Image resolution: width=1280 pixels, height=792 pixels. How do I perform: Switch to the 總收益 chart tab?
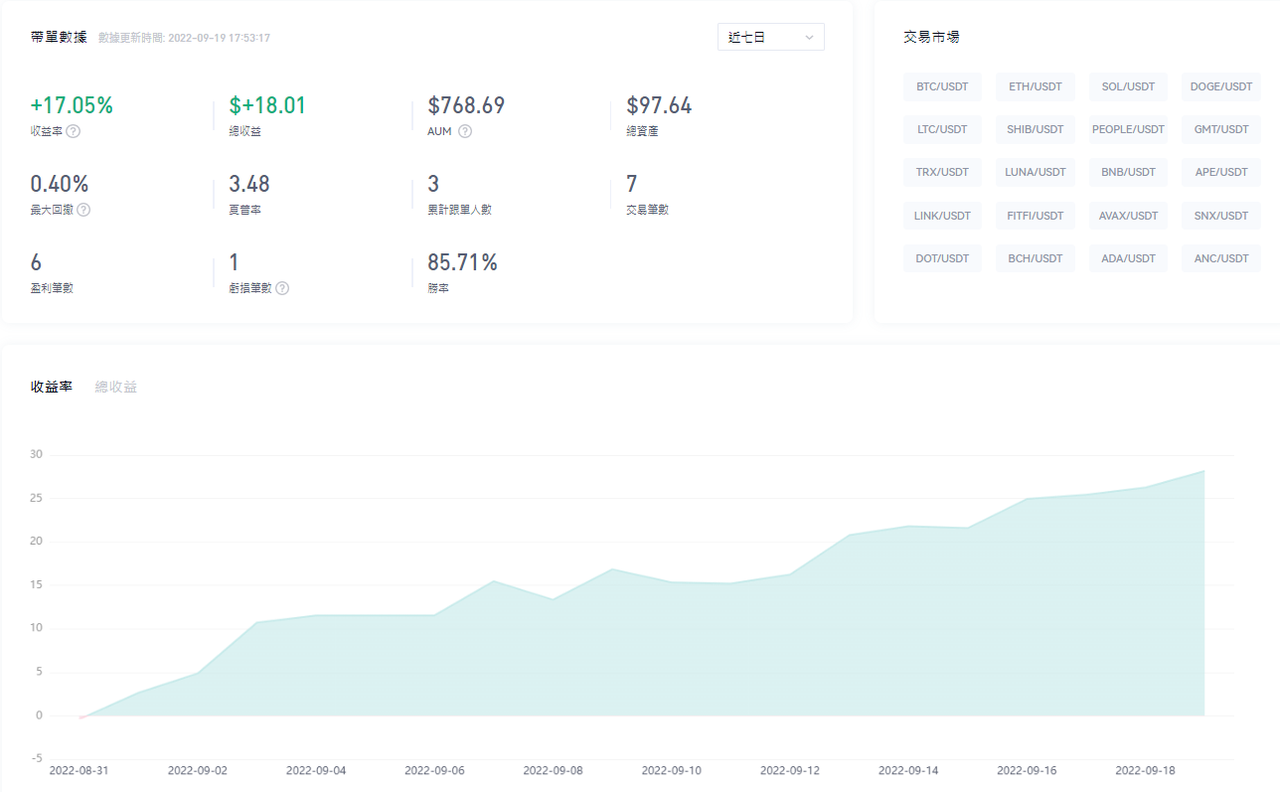click(116, 387)
